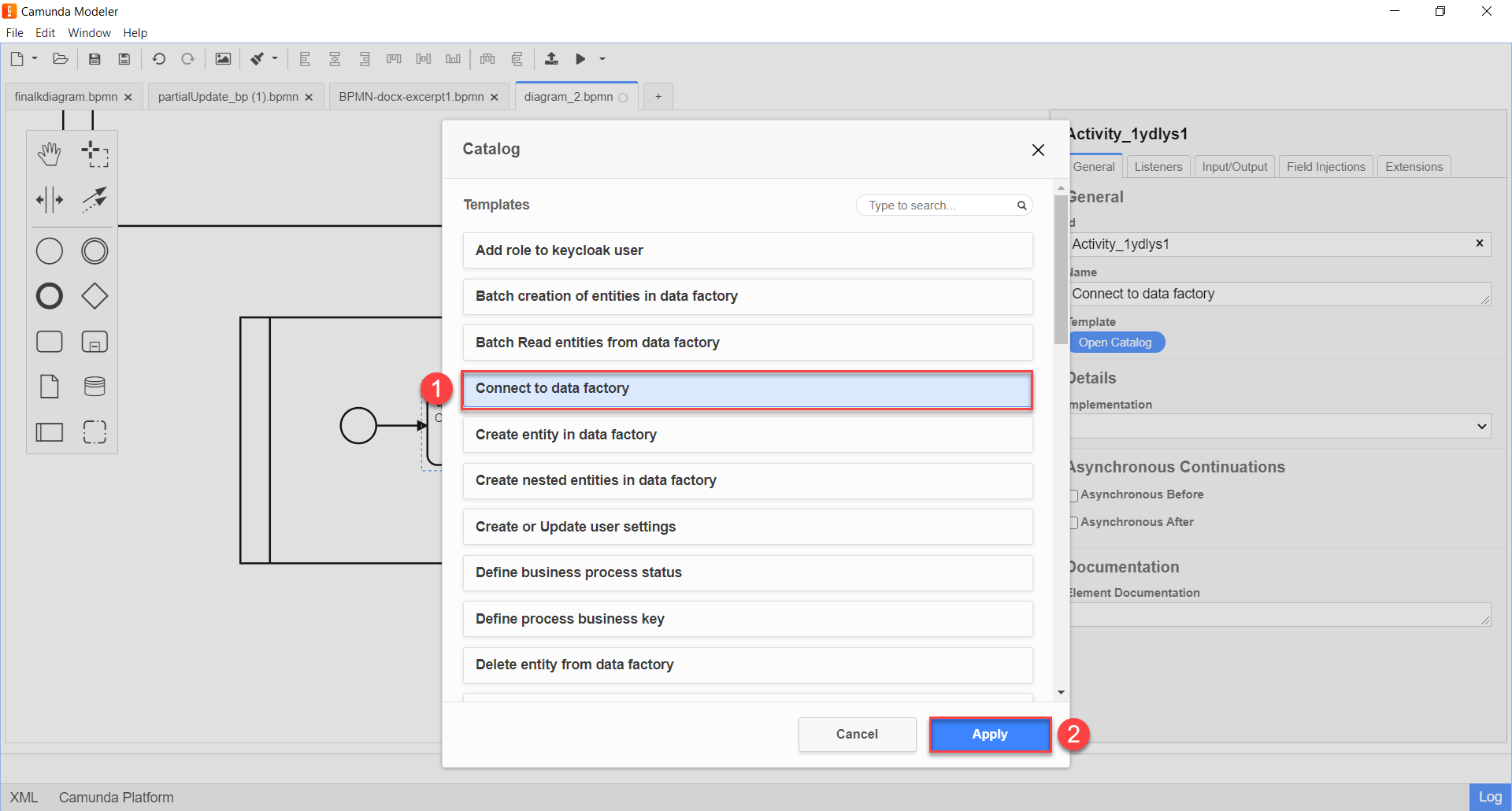
Task: Distribute elements horizontally
Action: coord(487,59)
